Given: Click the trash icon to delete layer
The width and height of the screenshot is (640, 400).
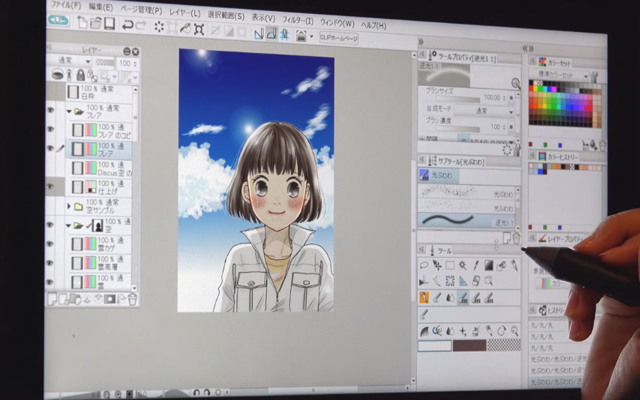Looking at the screenshot, I should [x=133, y=298].
